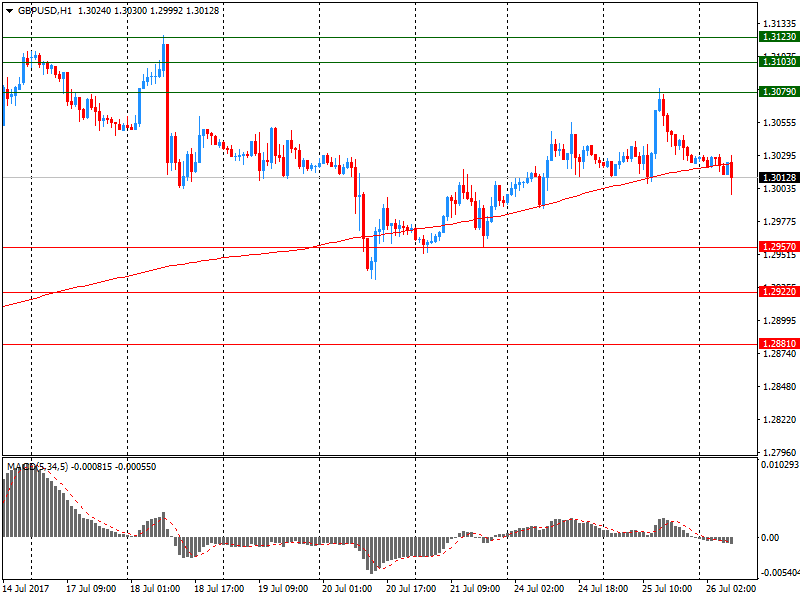This screenshot has height=600, width=800.
Task: Click the 1.29775 price scale value
Action: [x=779, y=221]
